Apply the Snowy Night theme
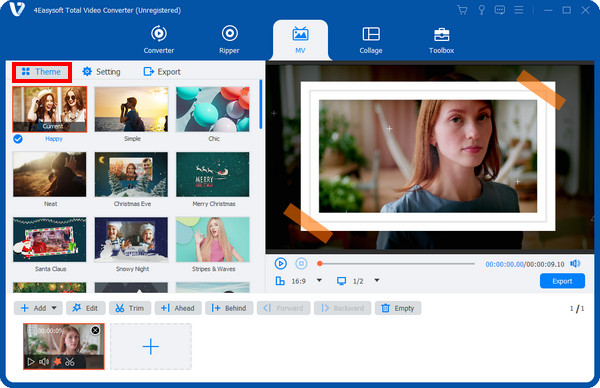Screen dimensions: 600x388 131,240
